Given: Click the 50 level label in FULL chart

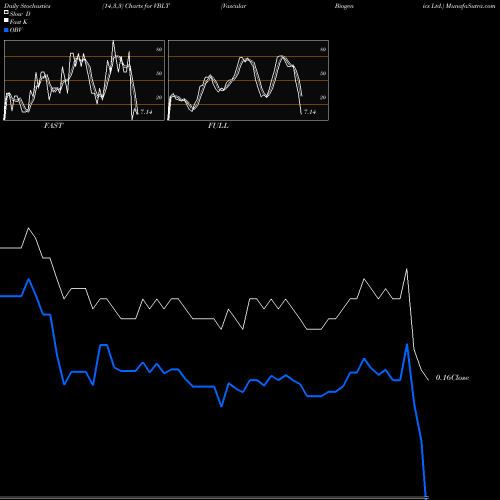Looking at the screenshot, I should click(x=323, y=73).
